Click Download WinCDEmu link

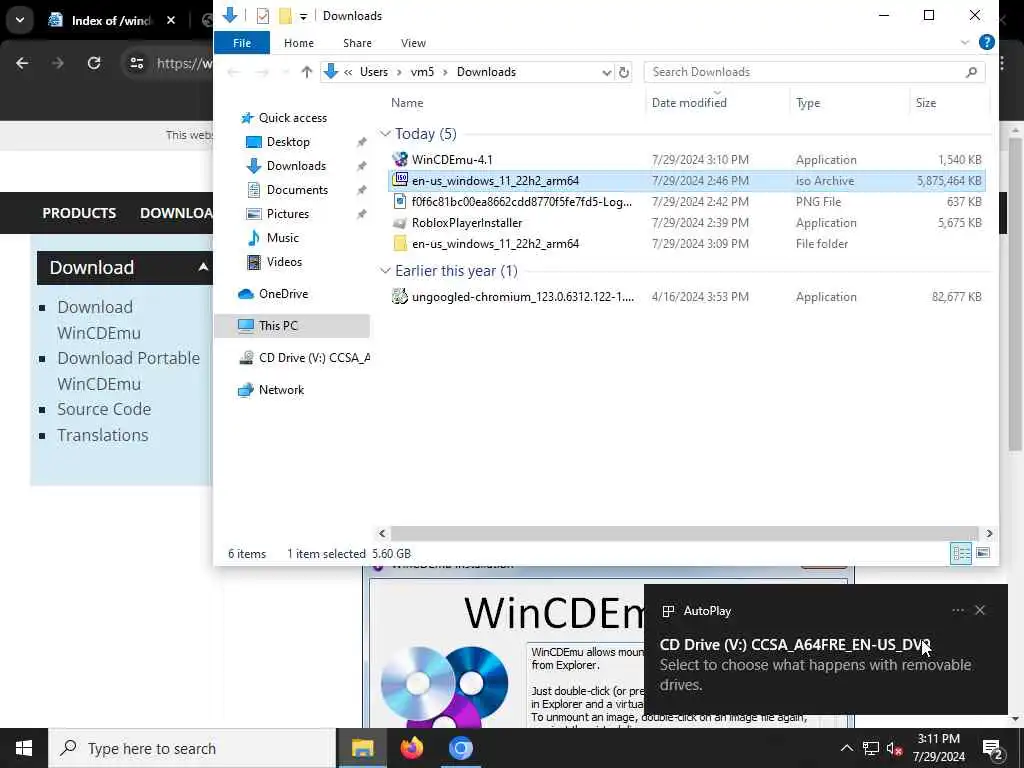click(x=99, y=319)
